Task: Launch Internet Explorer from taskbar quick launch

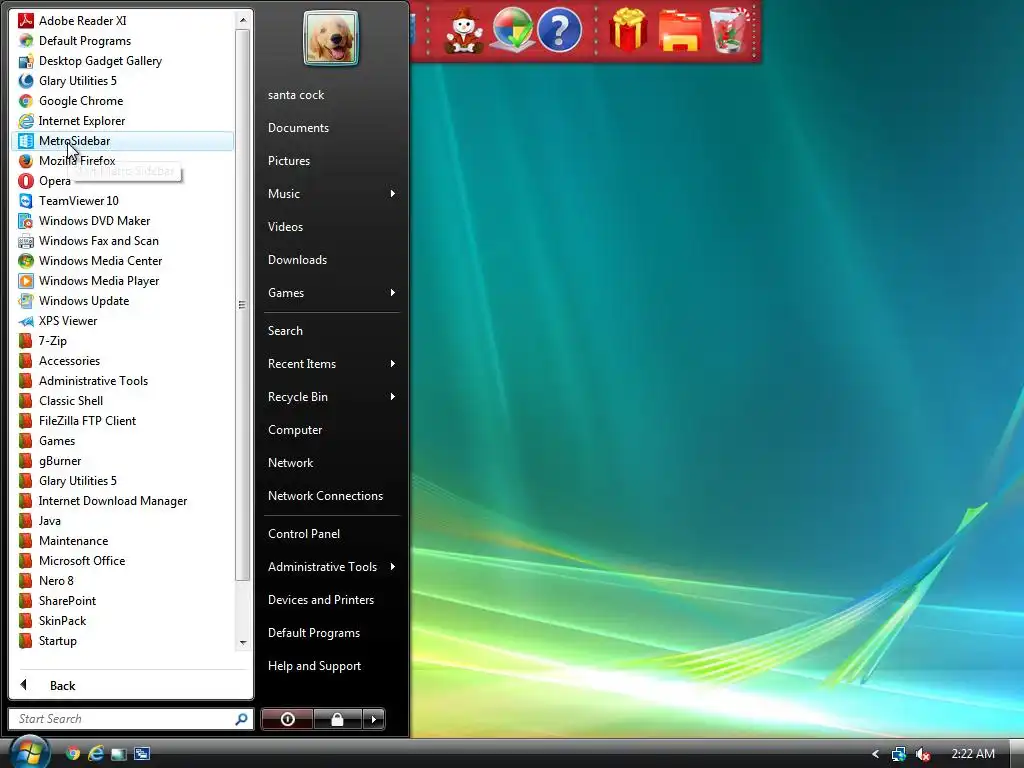Action: click(x=96, y=754)
